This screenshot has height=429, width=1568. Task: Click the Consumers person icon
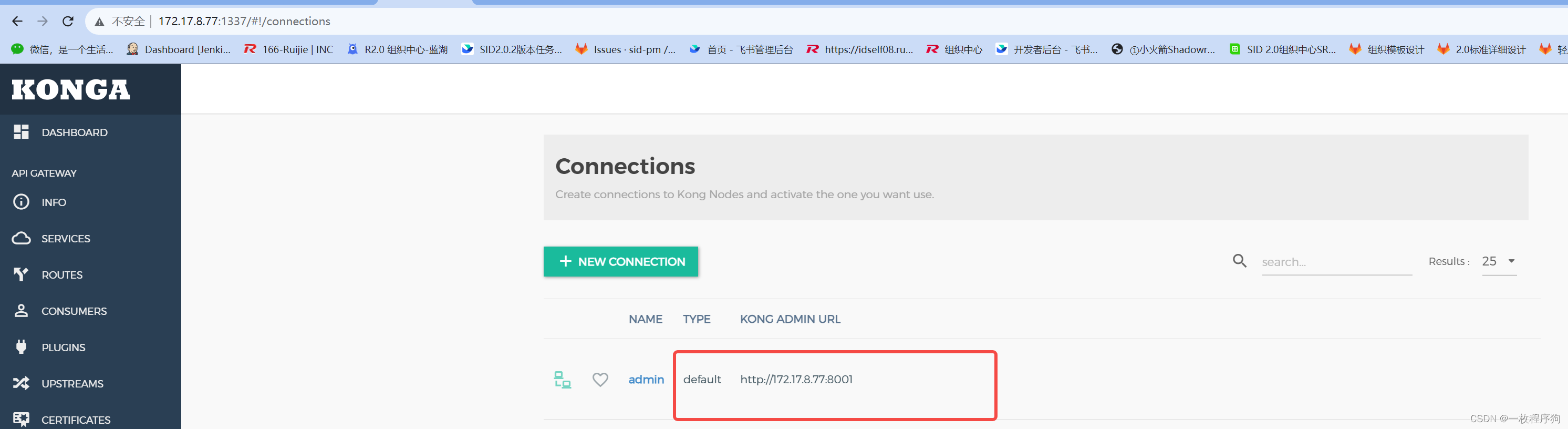tap(22, 311)
